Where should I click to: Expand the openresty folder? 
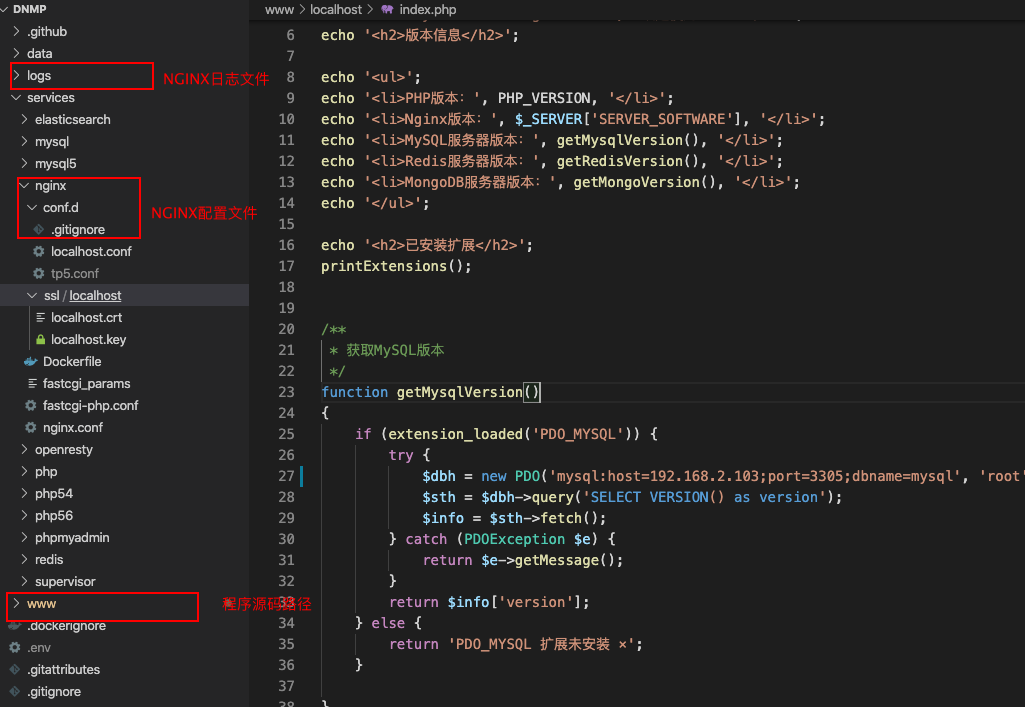tap(24, 450)
